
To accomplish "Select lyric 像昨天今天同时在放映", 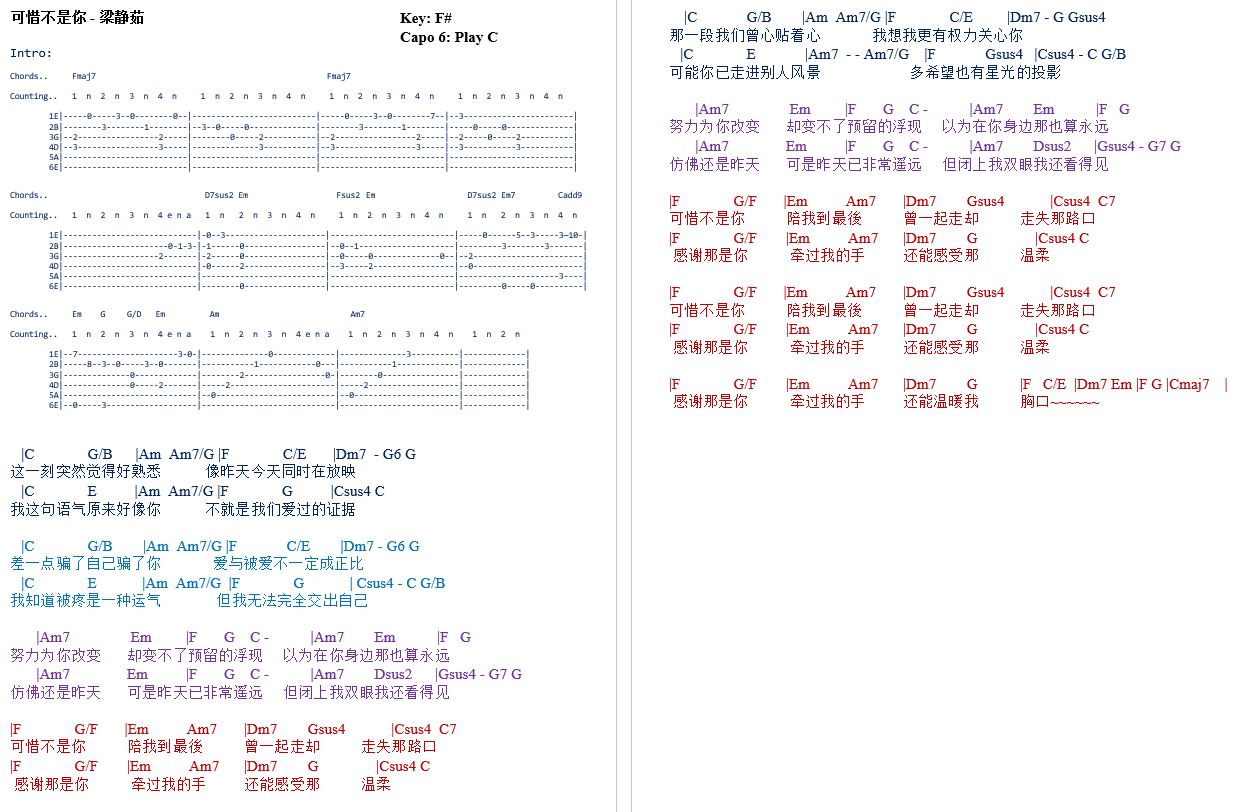I will (281, 471).
